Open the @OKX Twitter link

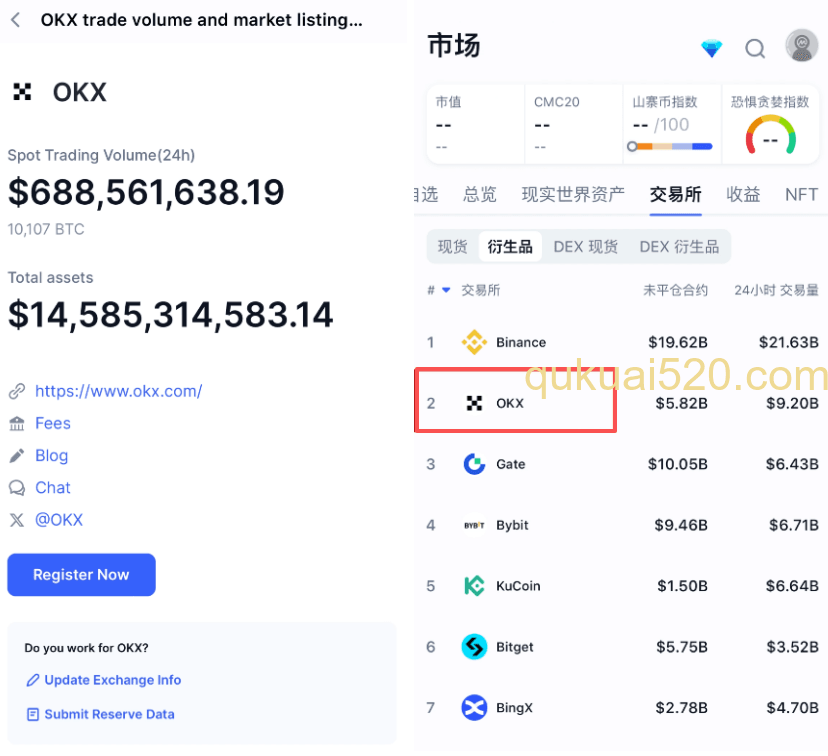[59, 520]
